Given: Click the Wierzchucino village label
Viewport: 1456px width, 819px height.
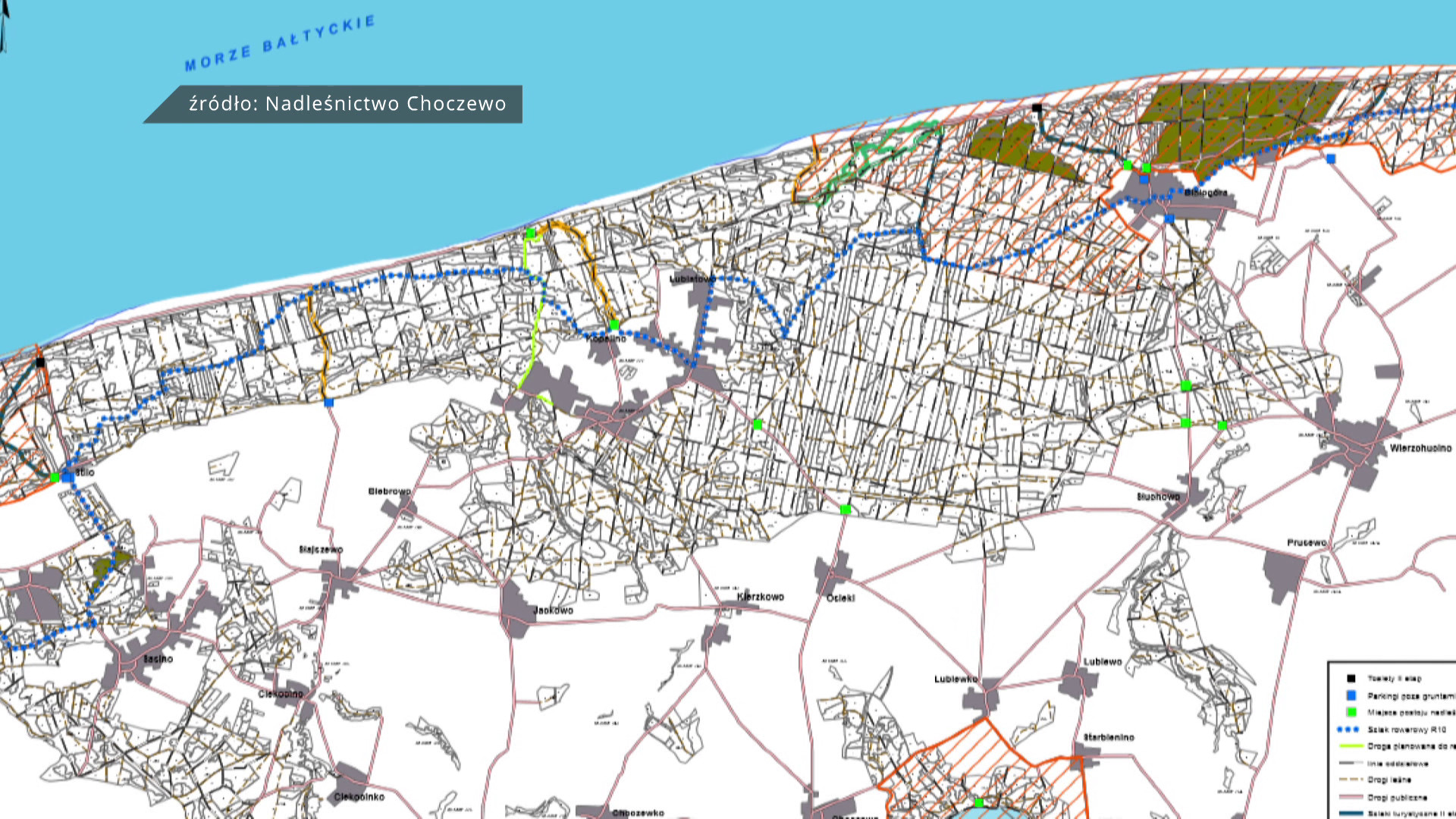Looking at the screenshot, I should [x=1420, y=448].
